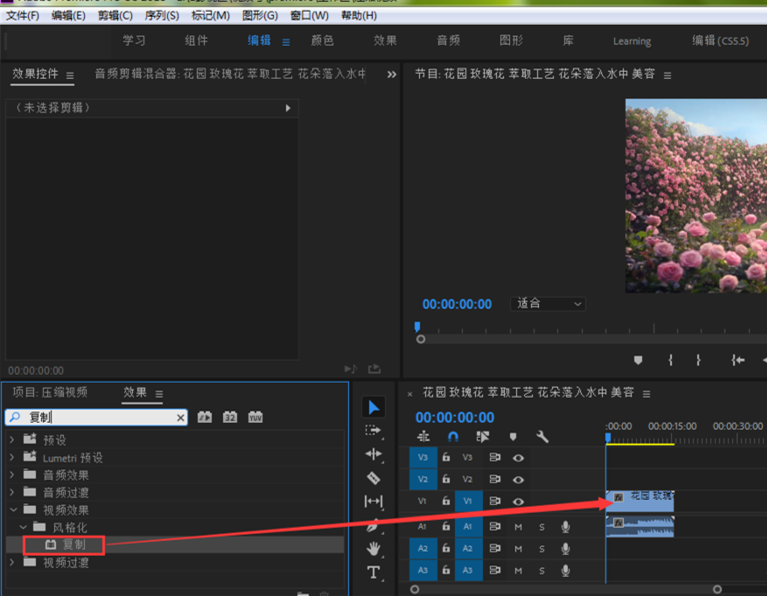Collapse the 视频效果 folder
Image resolution: width=767 pixels, height=596 pixels.
[13, 510]
